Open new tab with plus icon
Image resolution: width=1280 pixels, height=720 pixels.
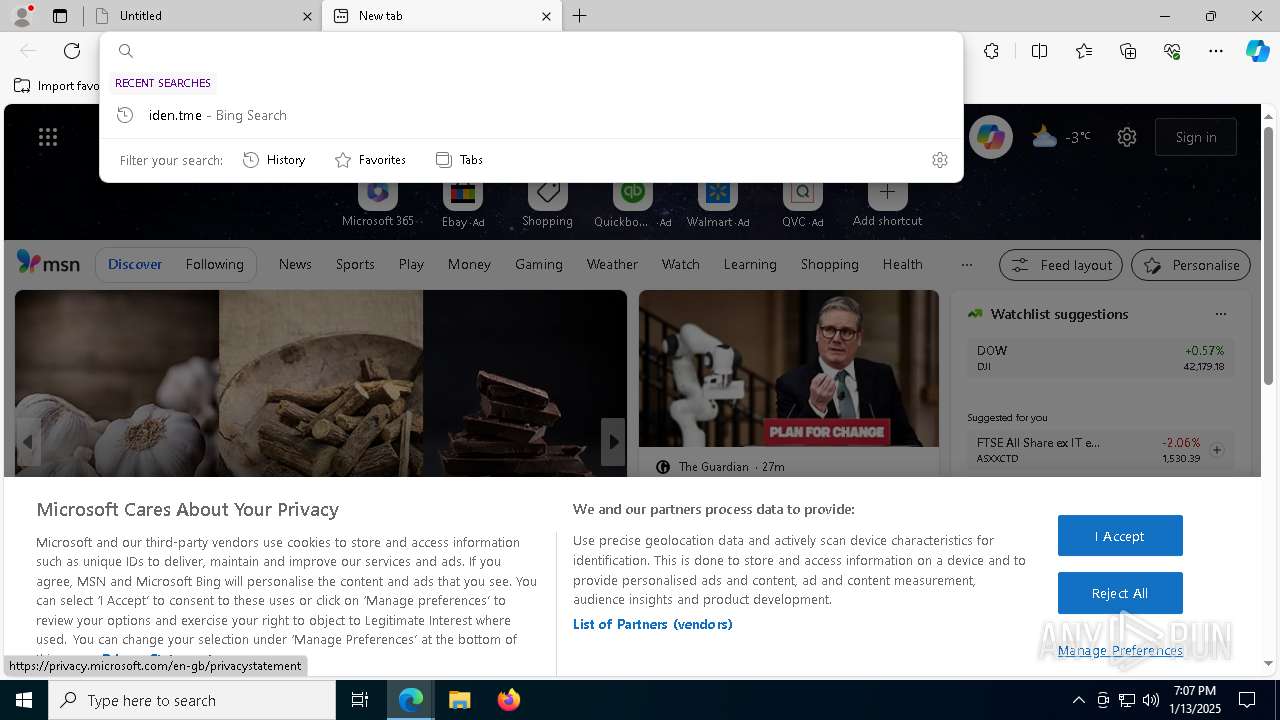(x=580, y=16)
